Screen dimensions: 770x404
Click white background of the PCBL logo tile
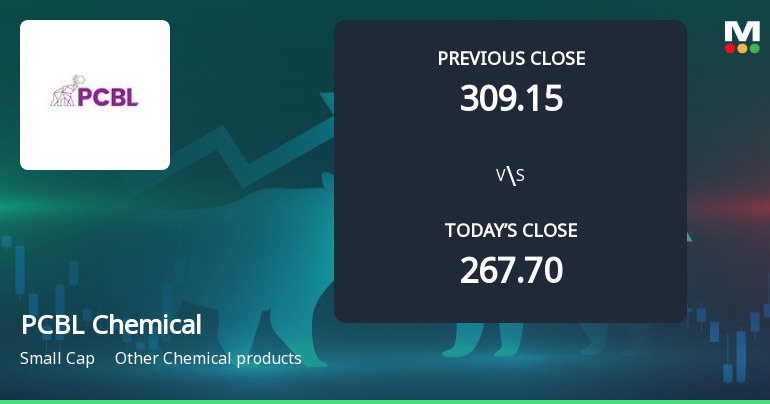point(95,140)
